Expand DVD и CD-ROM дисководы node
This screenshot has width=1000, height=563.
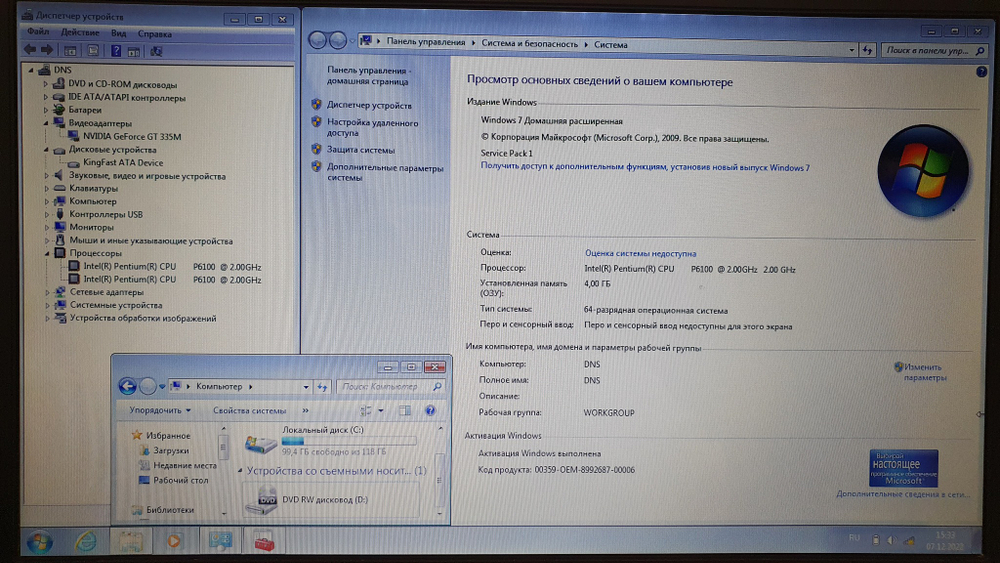click(46, 84)
